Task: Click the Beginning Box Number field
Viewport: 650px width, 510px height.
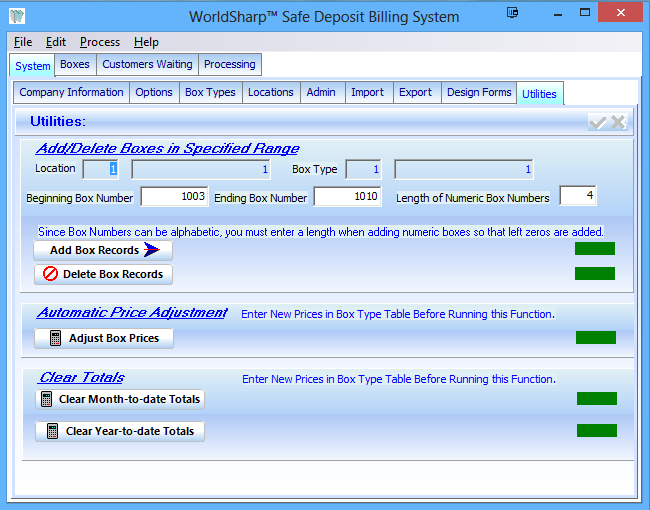Action: pos(174,197)
